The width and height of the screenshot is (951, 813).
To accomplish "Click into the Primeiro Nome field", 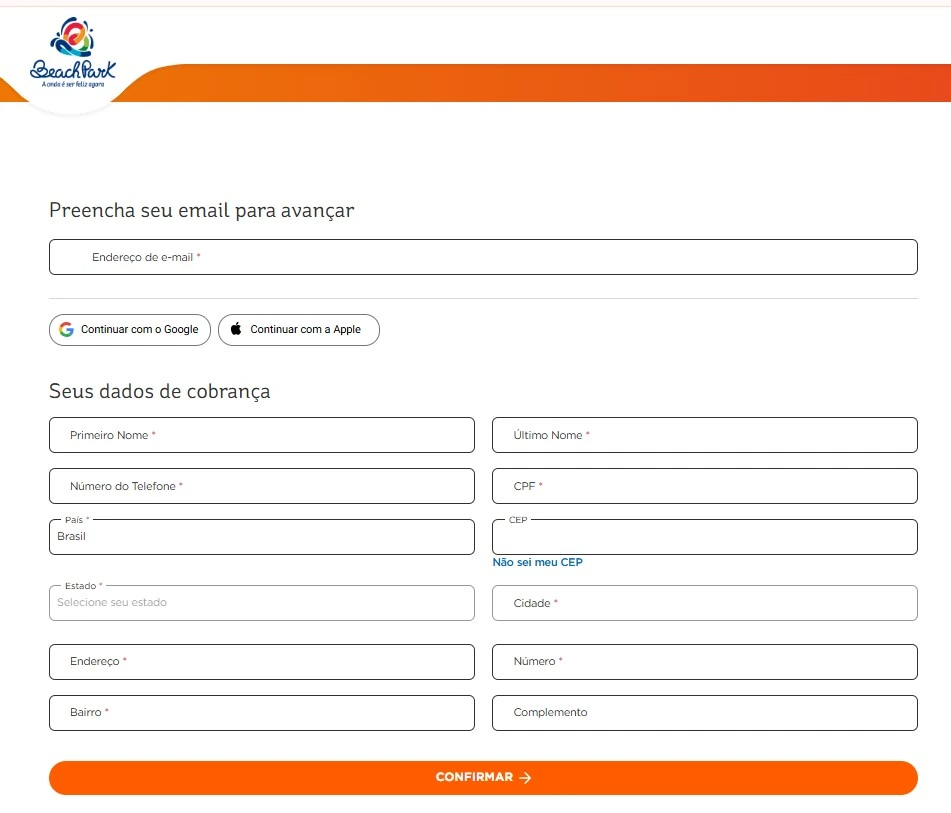I will click(261, 435).
